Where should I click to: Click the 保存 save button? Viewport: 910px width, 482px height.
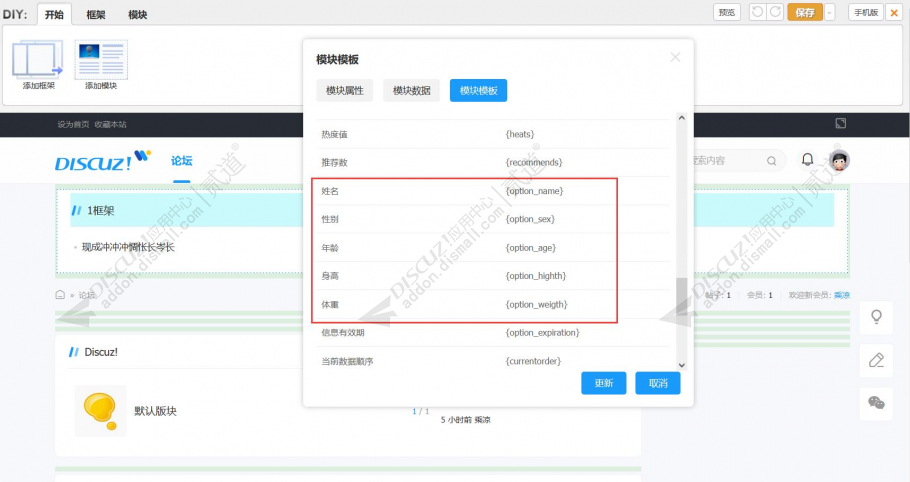click(805, 12)
